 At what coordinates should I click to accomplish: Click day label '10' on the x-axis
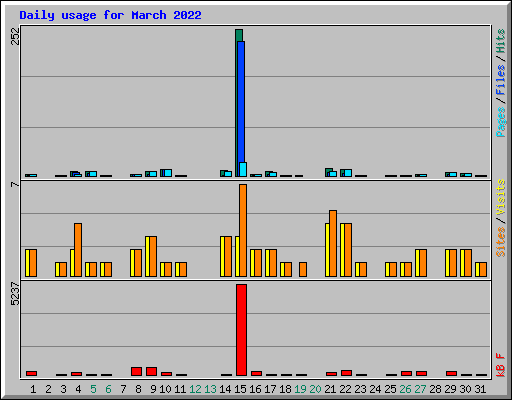click(165, 389)
